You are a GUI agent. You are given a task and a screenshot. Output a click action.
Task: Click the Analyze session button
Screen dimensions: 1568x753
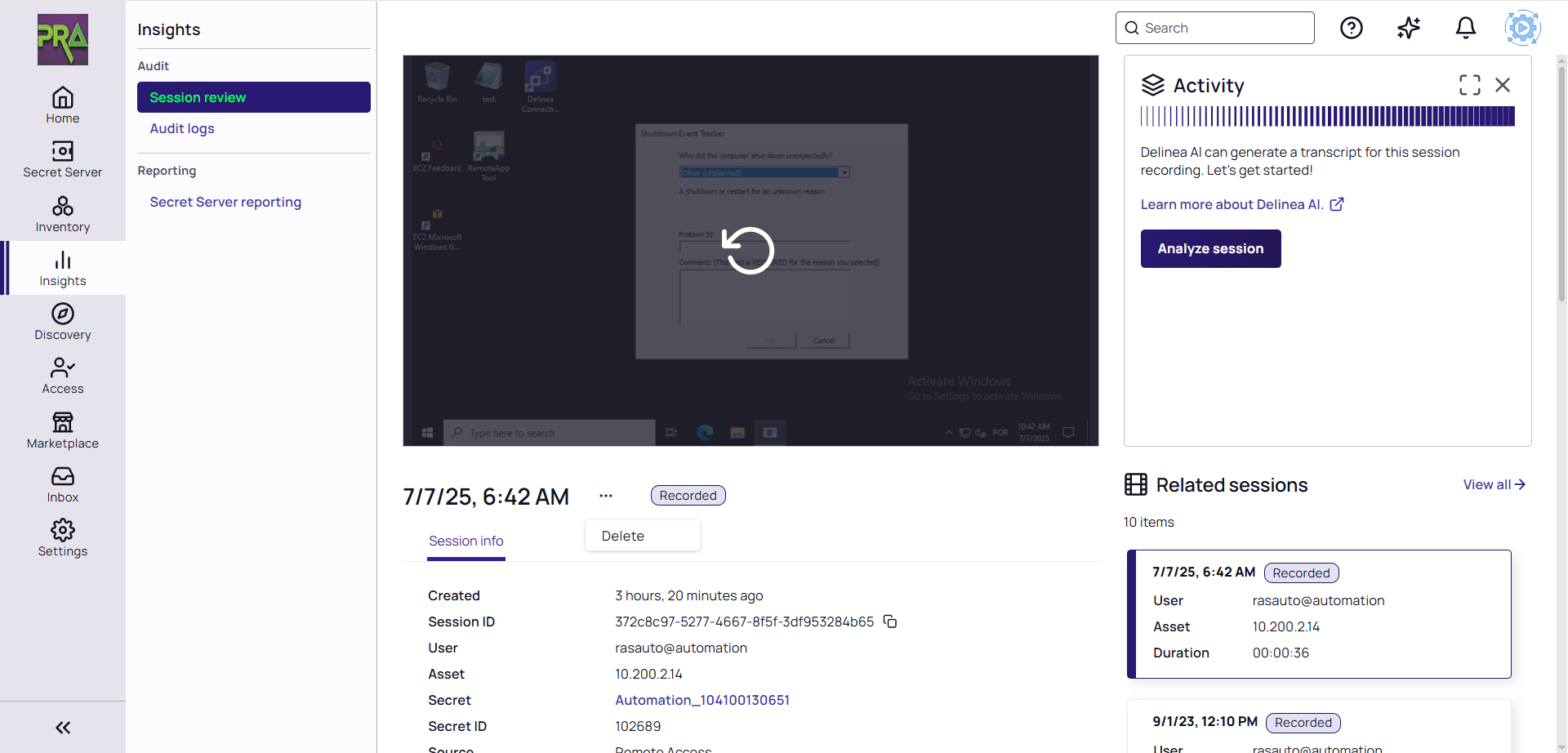(x=1209, y=248)
